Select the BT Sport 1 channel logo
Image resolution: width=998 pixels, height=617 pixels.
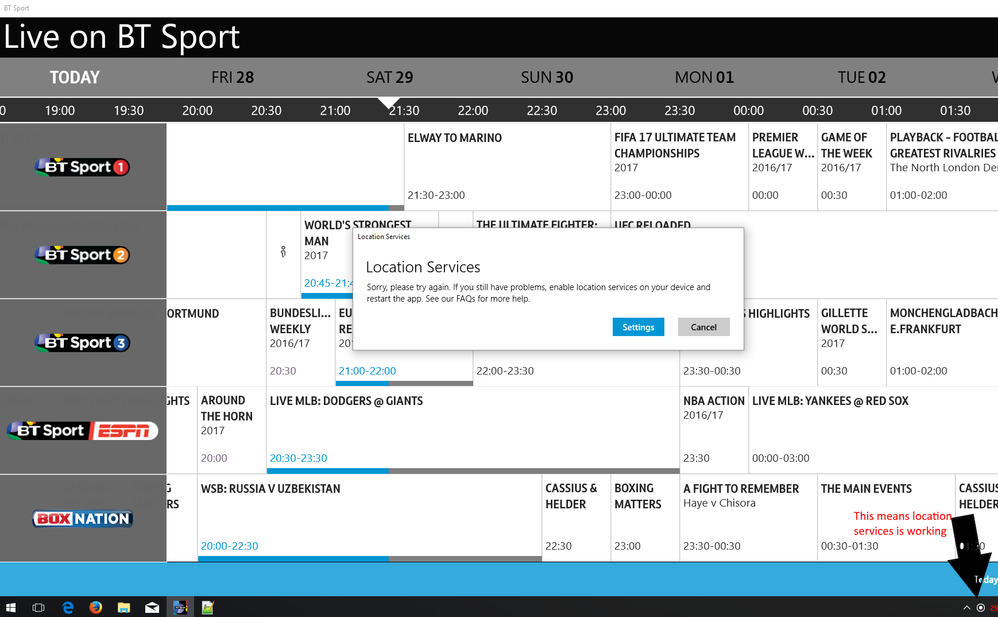point(83,167)
